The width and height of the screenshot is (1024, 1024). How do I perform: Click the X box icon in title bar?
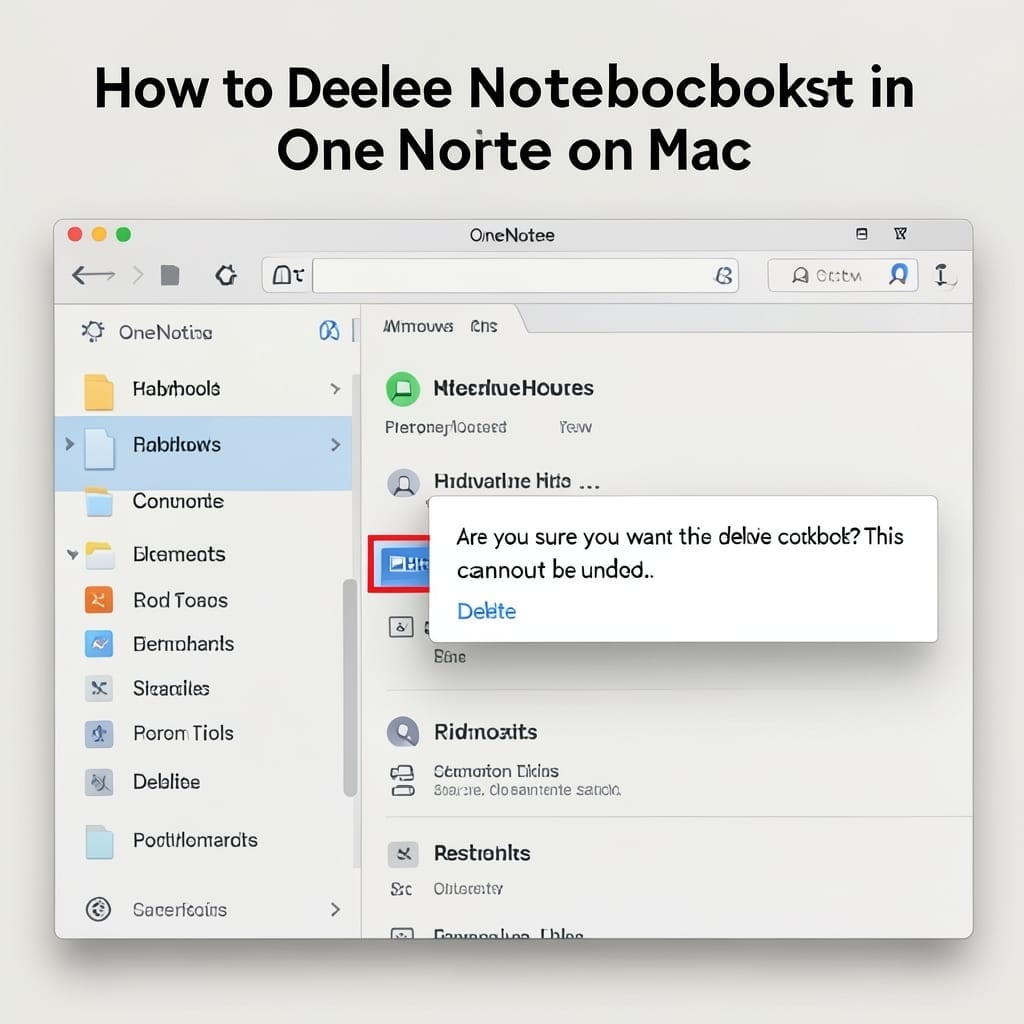(901, 234)
